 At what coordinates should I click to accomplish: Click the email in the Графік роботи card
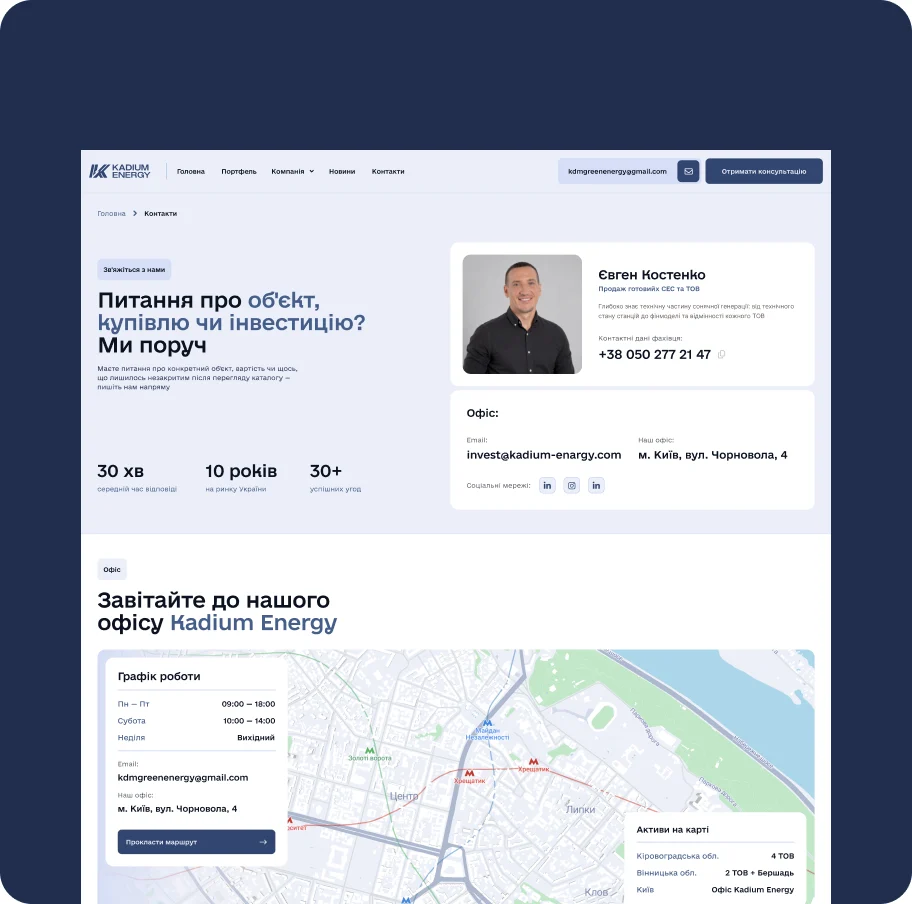(x=183, y=778)
